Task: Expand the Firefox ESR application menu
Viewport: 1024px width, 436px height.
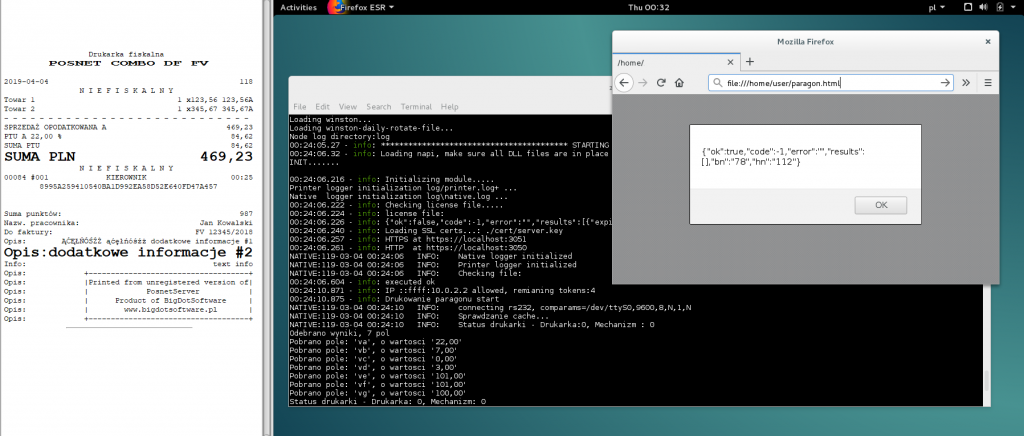Action: tap(363, 7)
